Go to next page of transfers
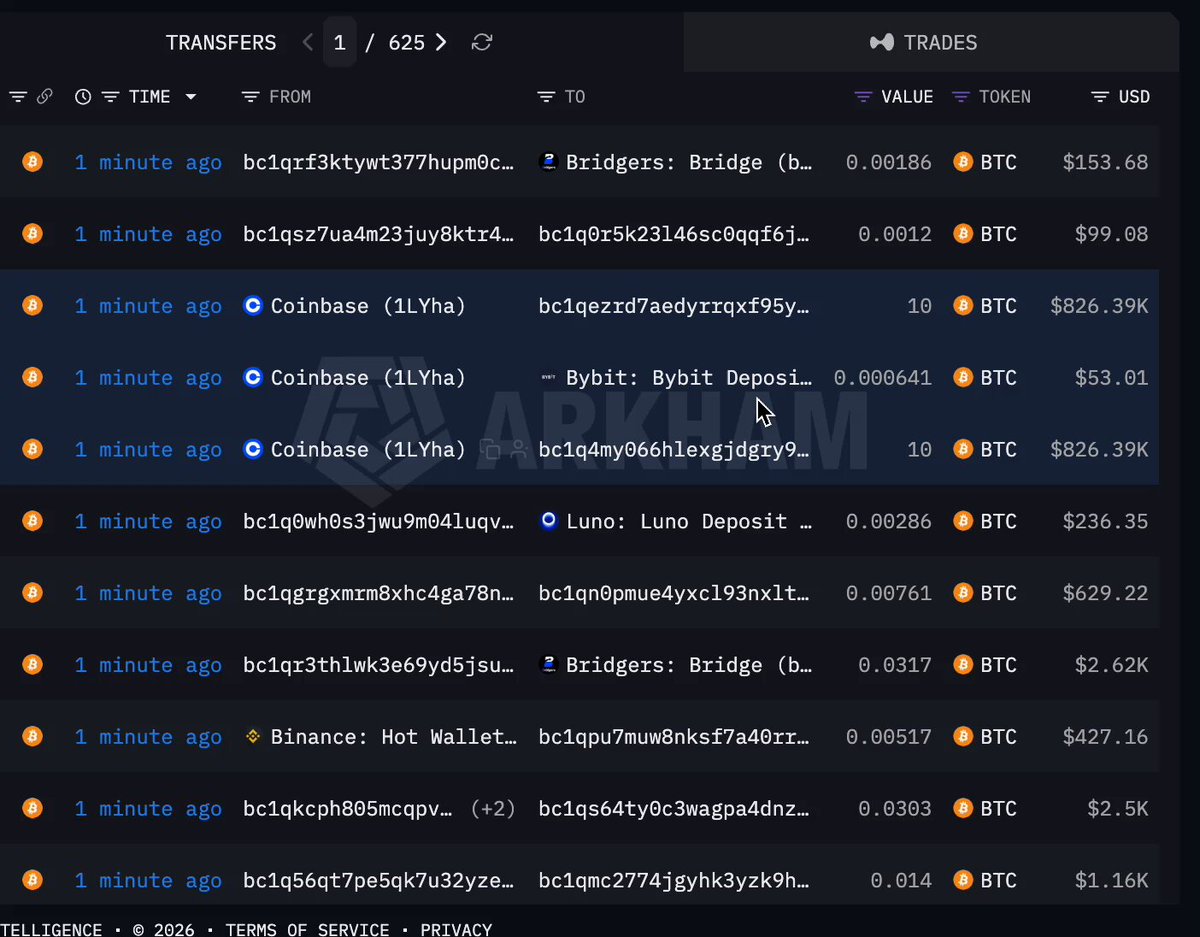 [441, 43]
